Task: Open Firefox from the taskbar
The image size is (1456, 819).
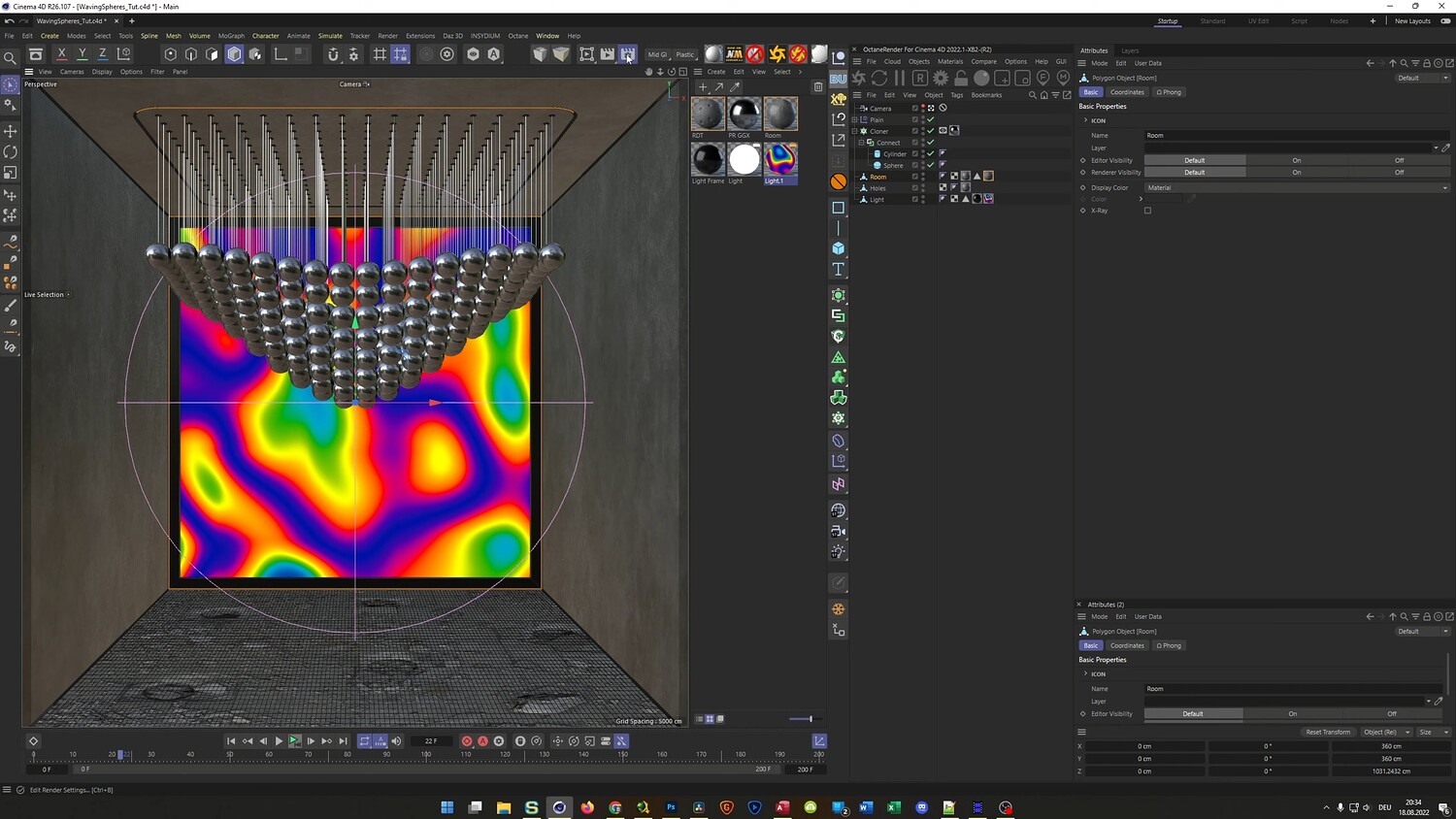Action: tap(587, 807)
